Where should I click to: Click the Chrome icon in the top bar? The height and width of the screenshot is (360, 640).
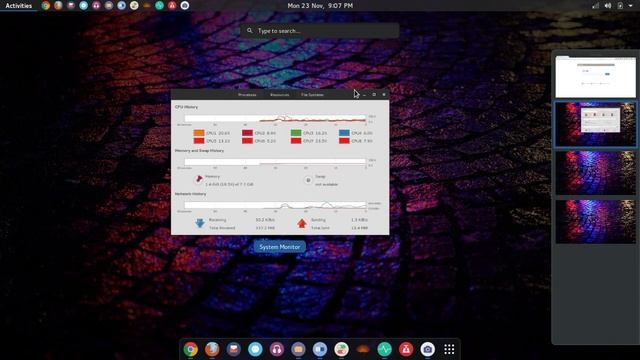click(46, 6)
